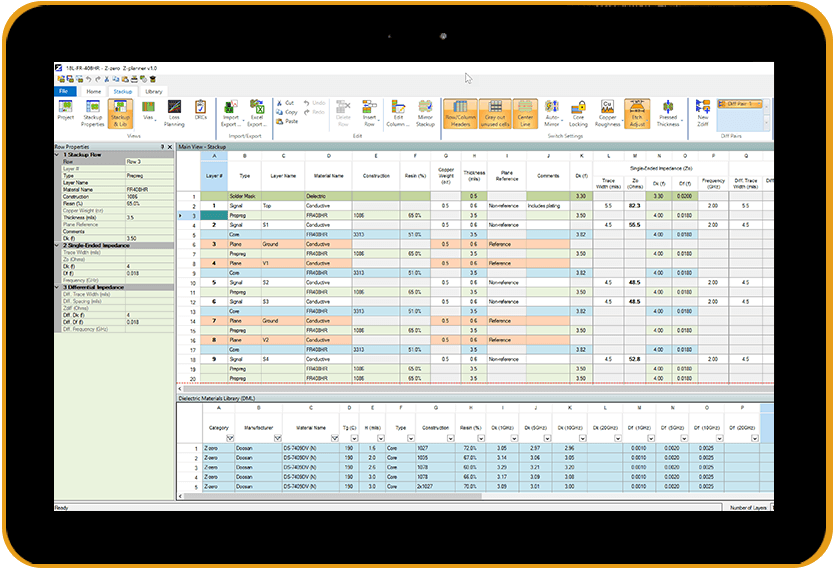This screenshot has height=570, width=834.
Task: Toggle Gray out unused cells
Action: click(495, 114)
